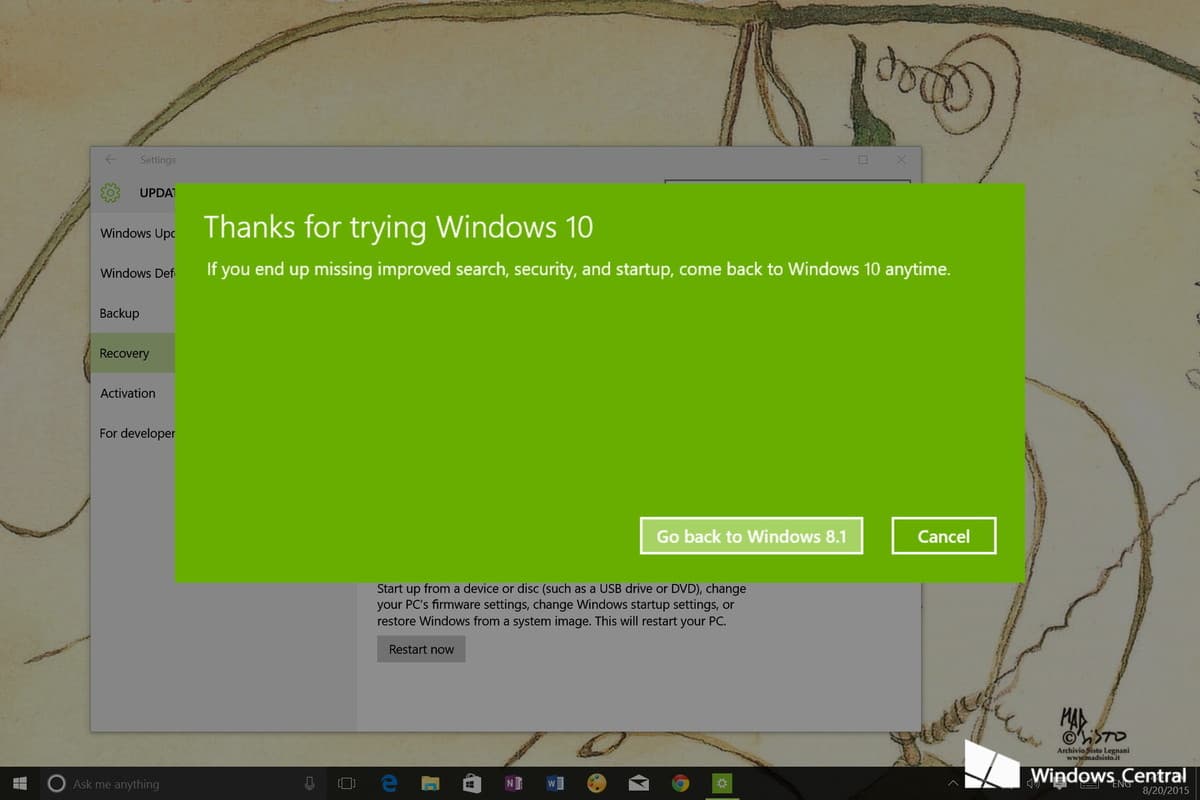Show hidden system tray icons chevron

pyautogui.click(x=953, y=783)
